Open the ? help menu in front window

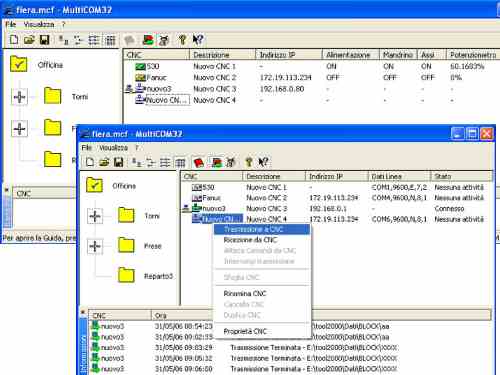point(136,147)
